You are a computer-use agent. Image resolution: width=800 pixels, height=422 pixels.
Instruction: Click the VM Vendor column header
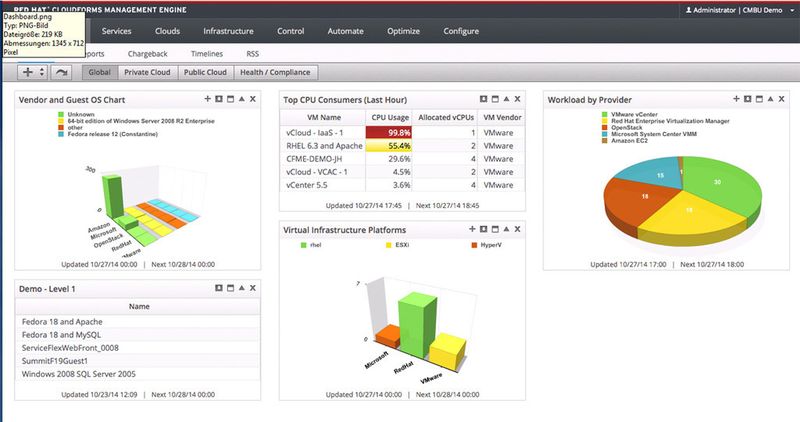pyautogui.click(x=502, y=117)
